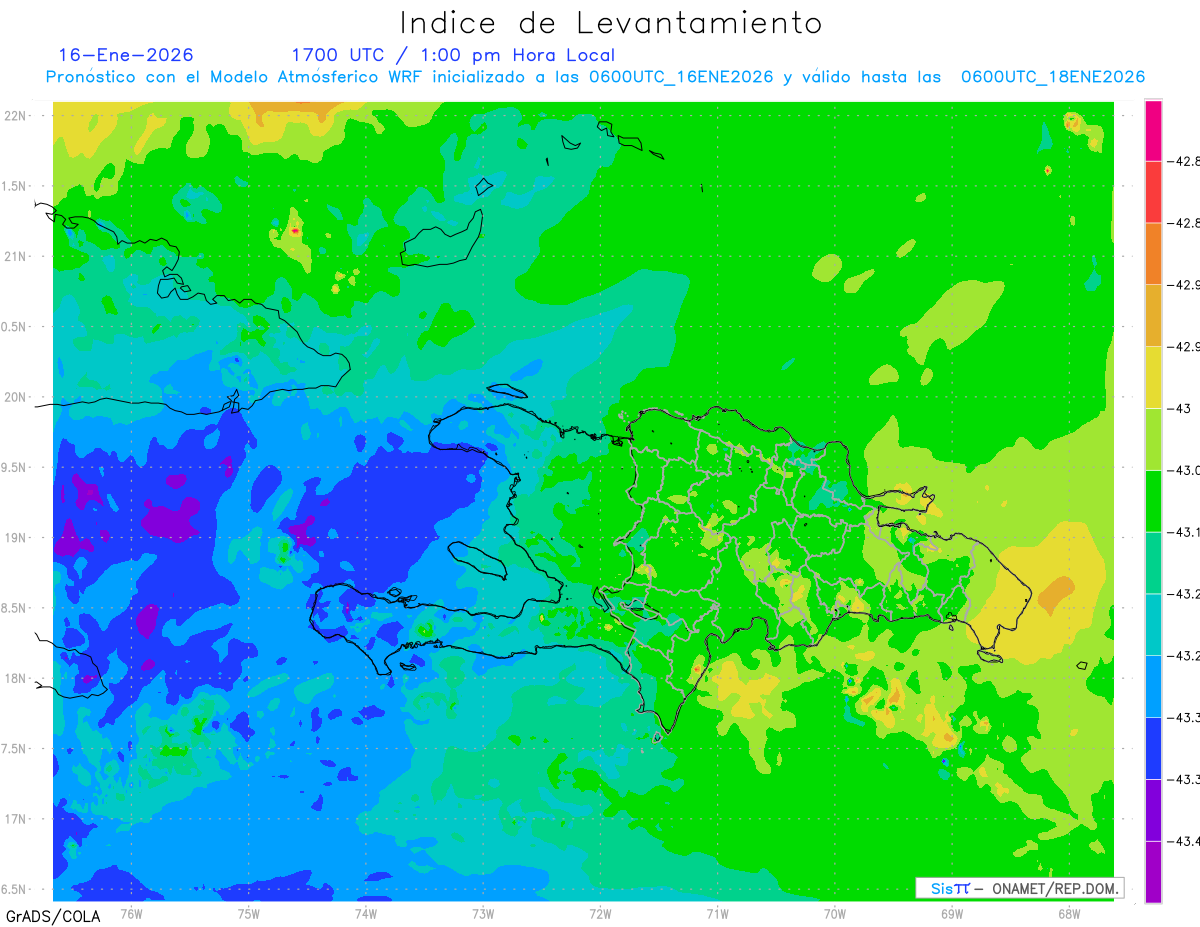Viewport: 1200px width, 927px height.
Task: Click the "22N" latitude label
Action: (16, 116)
